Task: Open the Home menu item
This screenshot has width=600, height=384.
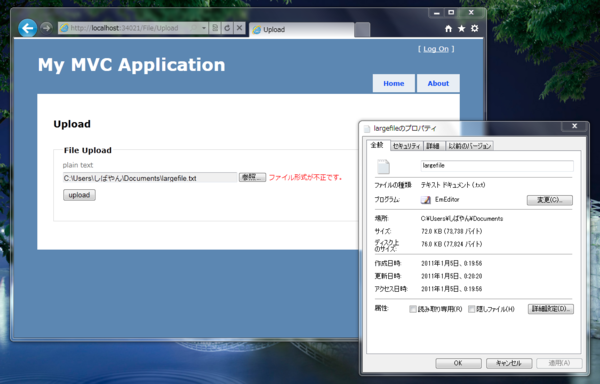Action: pyautogui.click(x=394, y=83)
